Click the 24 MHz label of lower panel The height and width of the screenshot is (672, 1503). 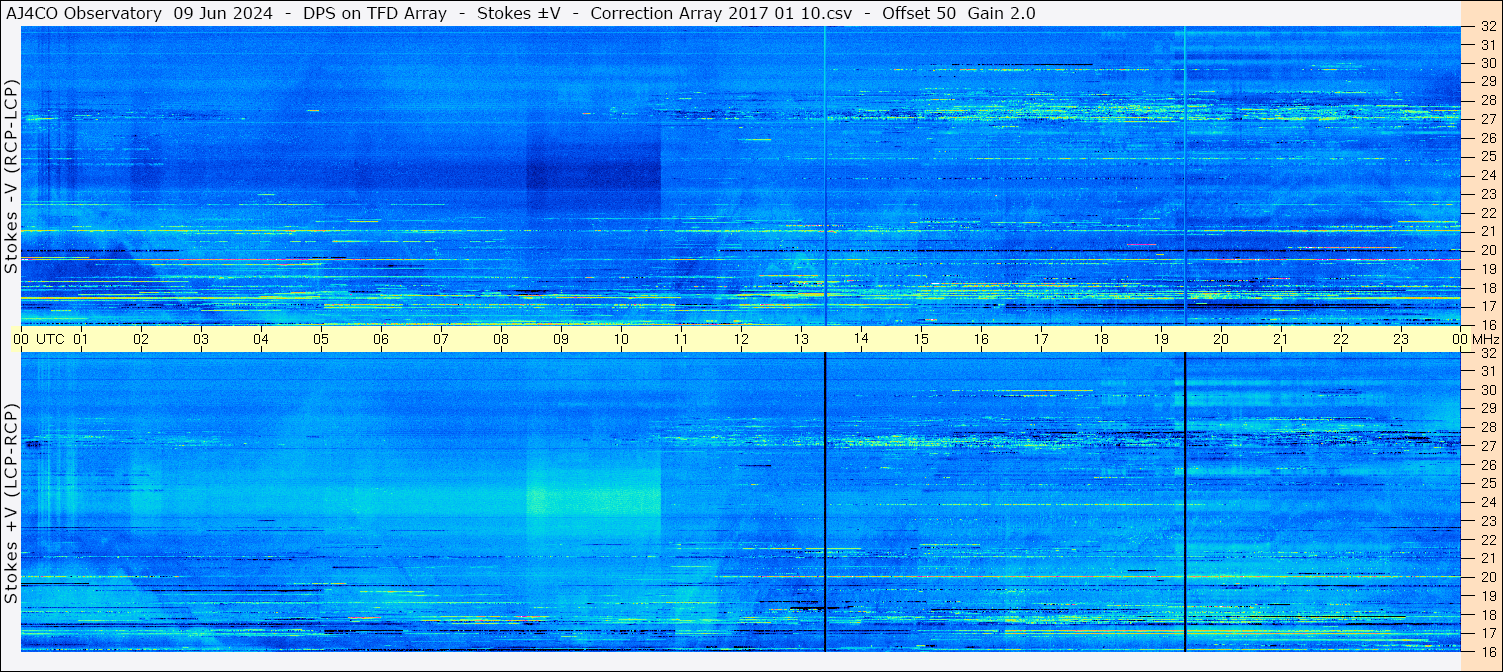[1488, 502]
